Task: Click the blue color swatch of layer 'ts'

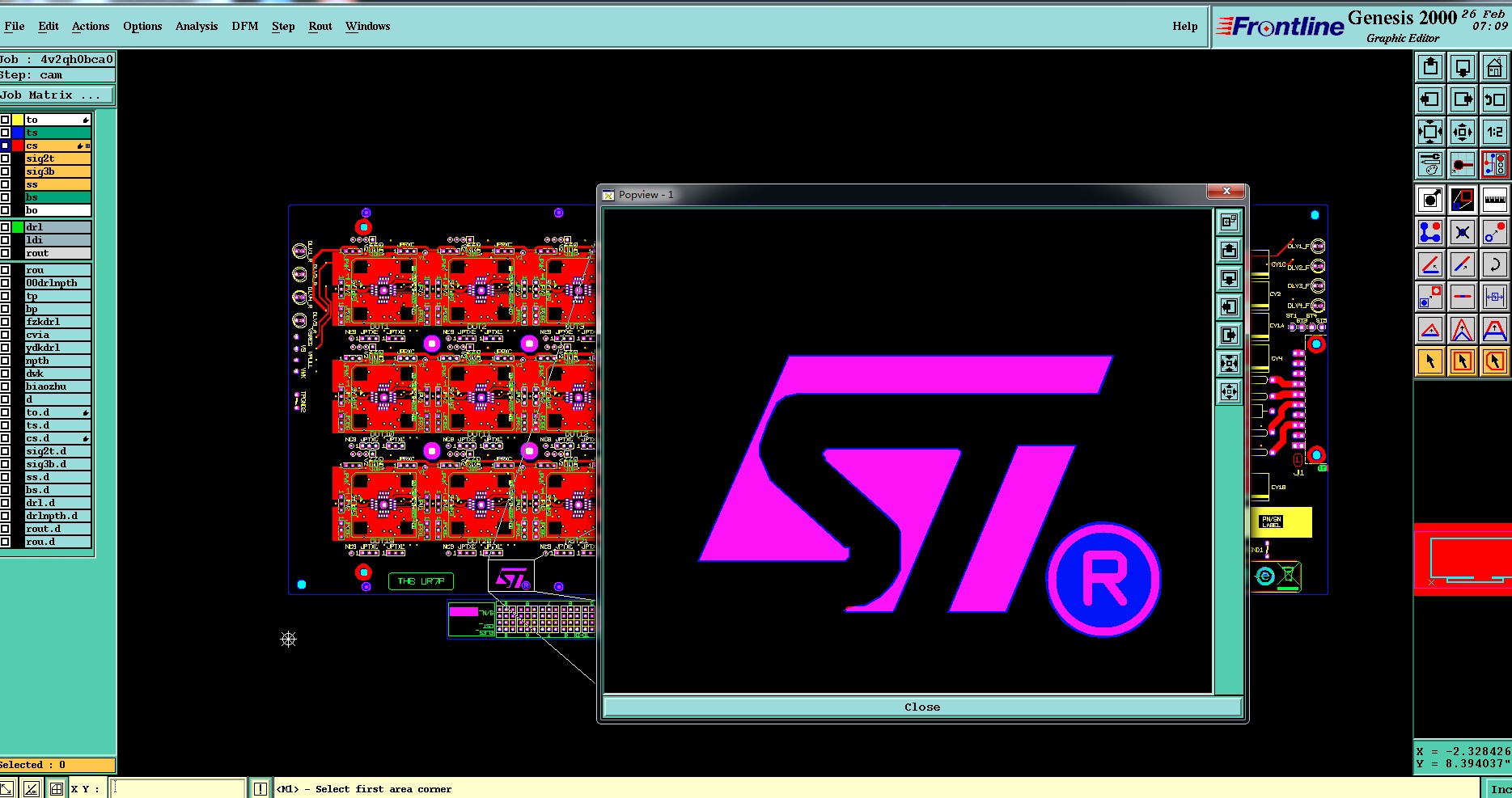Action: coord(18,133)
